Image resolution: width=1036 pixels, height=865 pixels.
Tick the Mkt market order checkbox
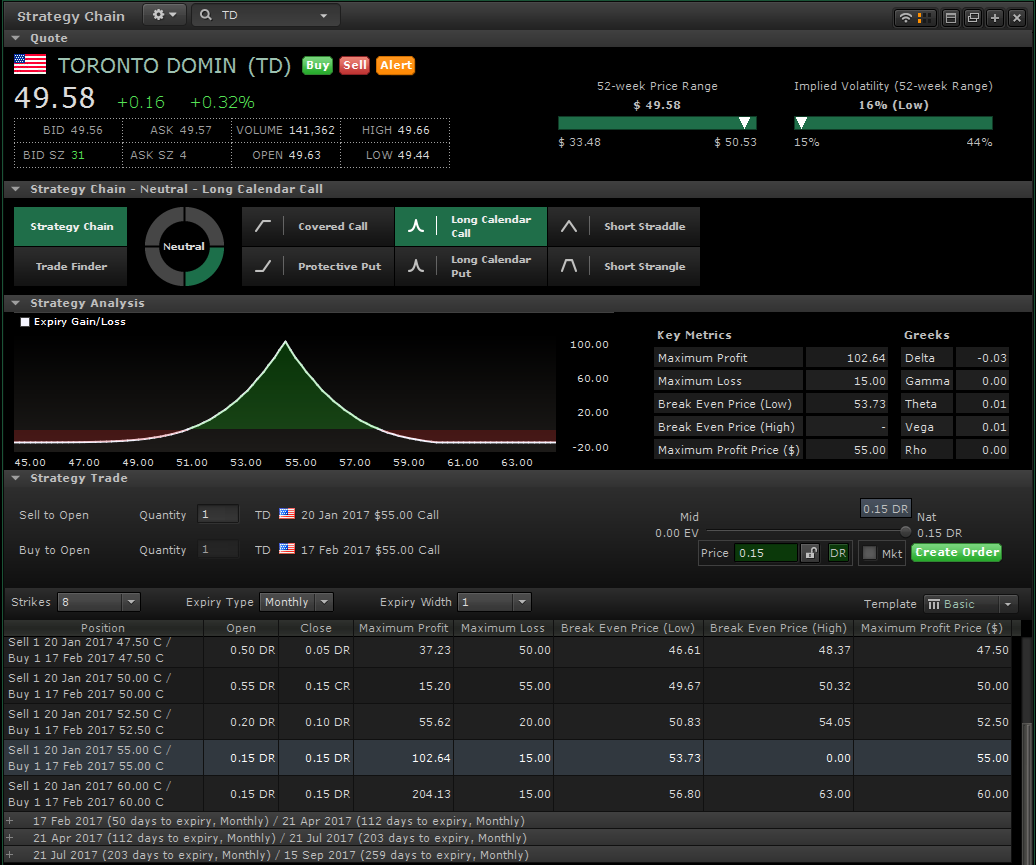tap(870, 553)
